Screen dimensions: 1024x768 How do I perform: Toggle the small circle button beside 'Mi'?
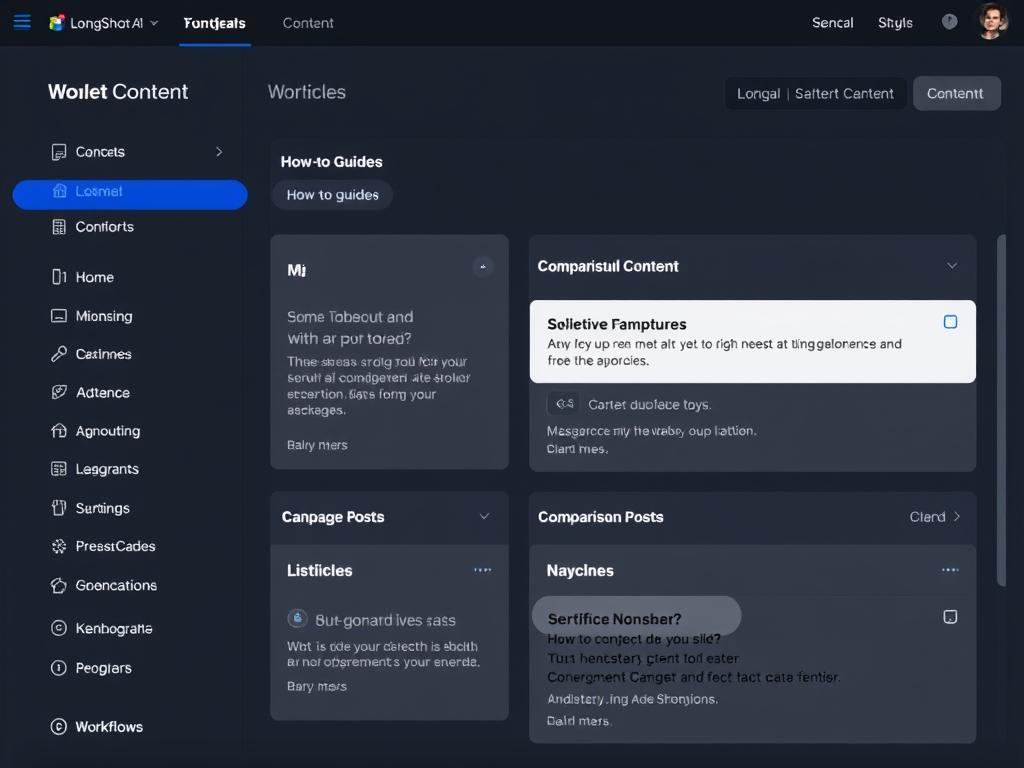(483, 266)
